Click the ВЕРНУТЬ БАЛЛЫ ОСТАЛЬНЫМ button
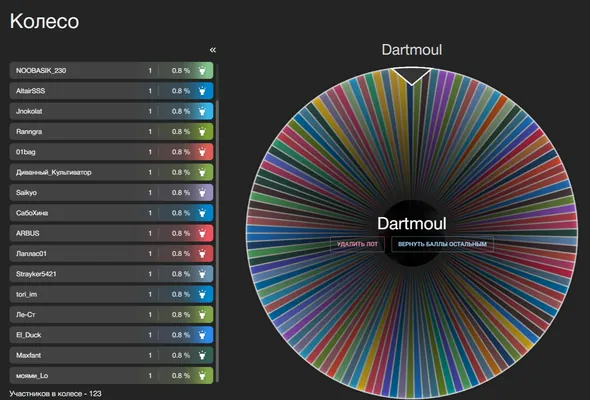Screen dimensions: 590x400 coord(442,244)
